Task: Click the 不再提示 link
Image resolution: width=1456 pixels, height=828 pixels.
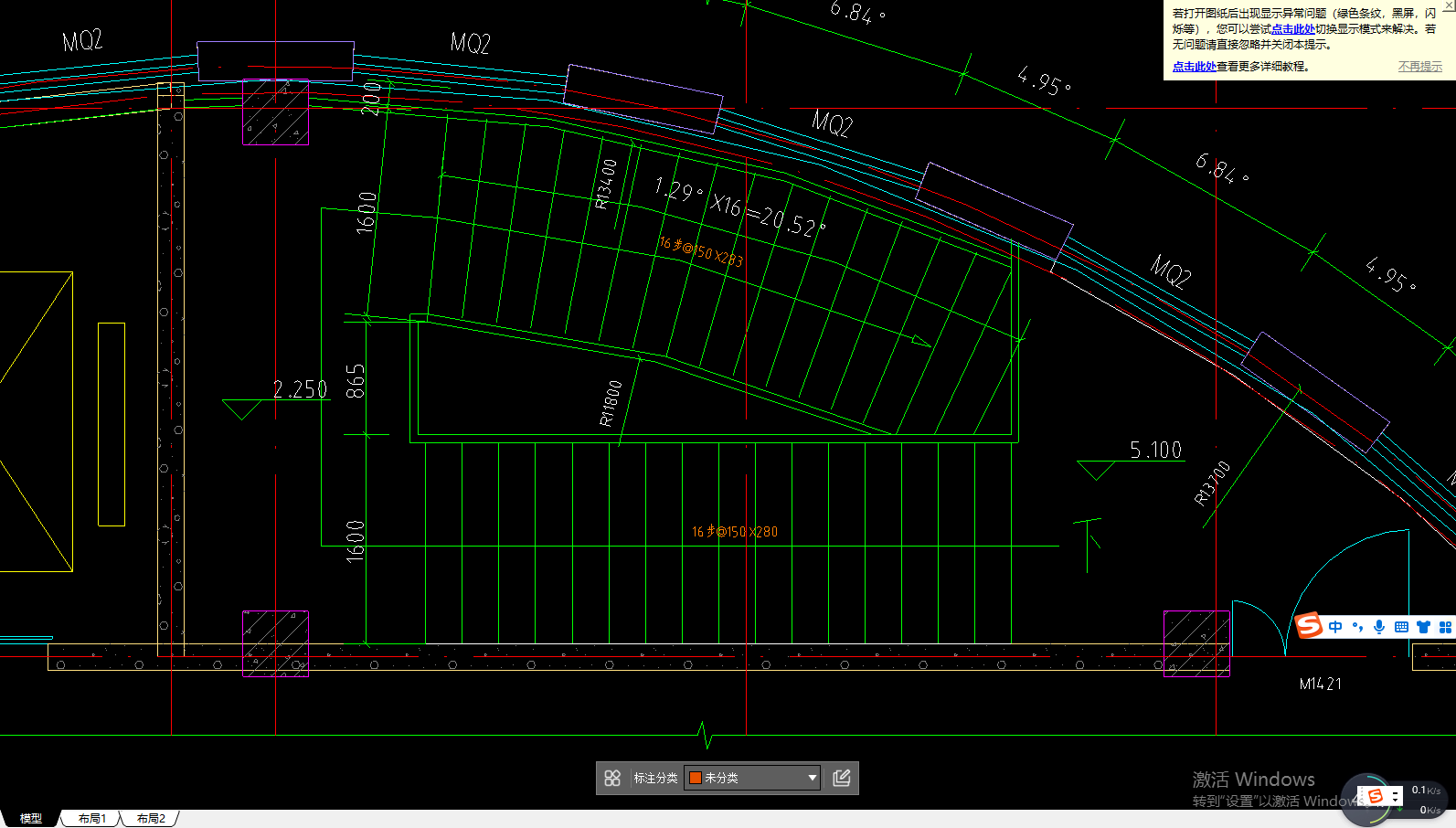Action: [x=1419, y=67]
